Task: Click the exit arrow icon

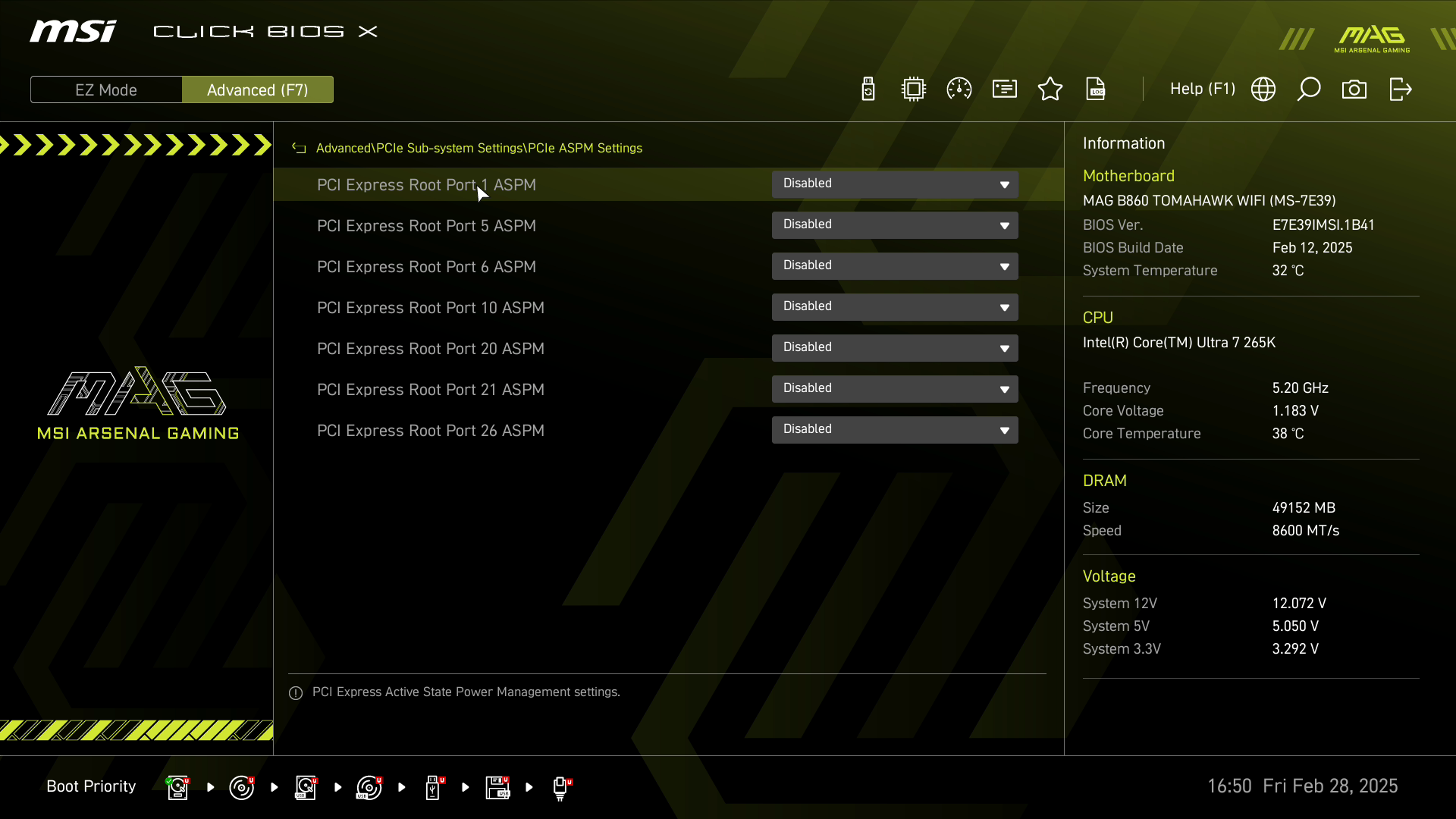Action: 1400,89
